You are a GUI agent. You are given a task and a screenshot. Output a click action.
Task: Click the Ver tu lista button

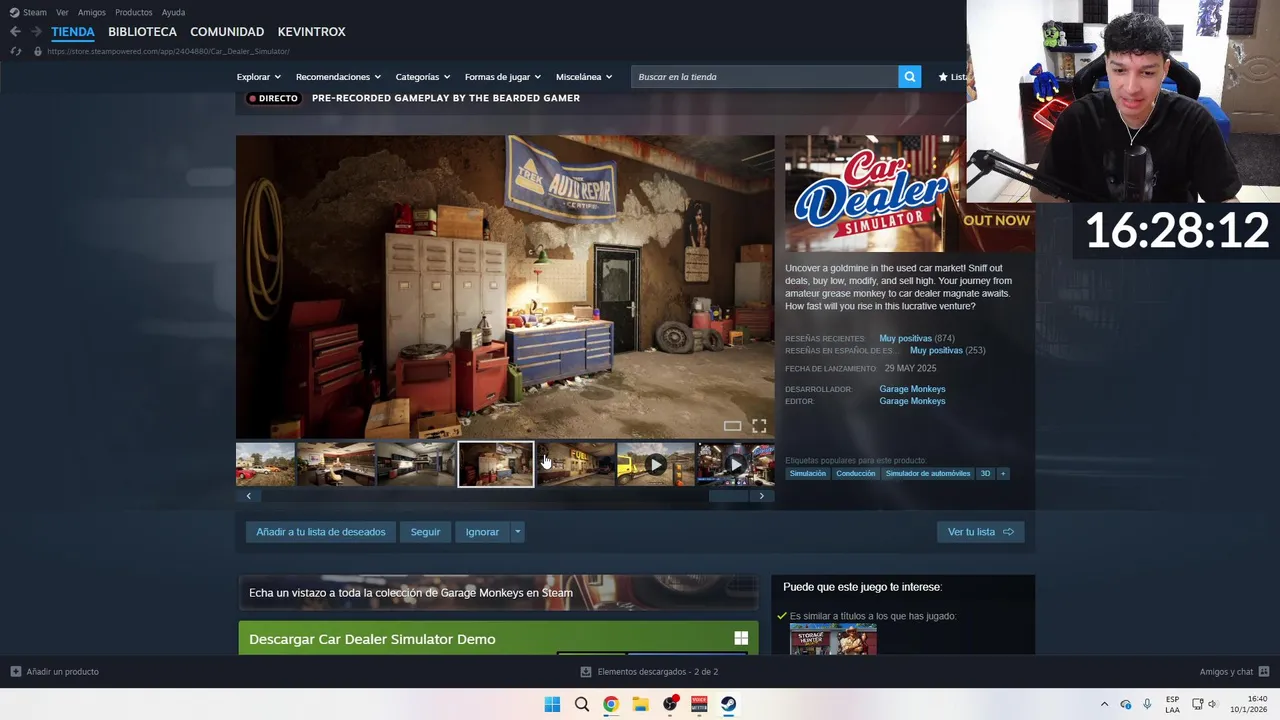point(980,532)
